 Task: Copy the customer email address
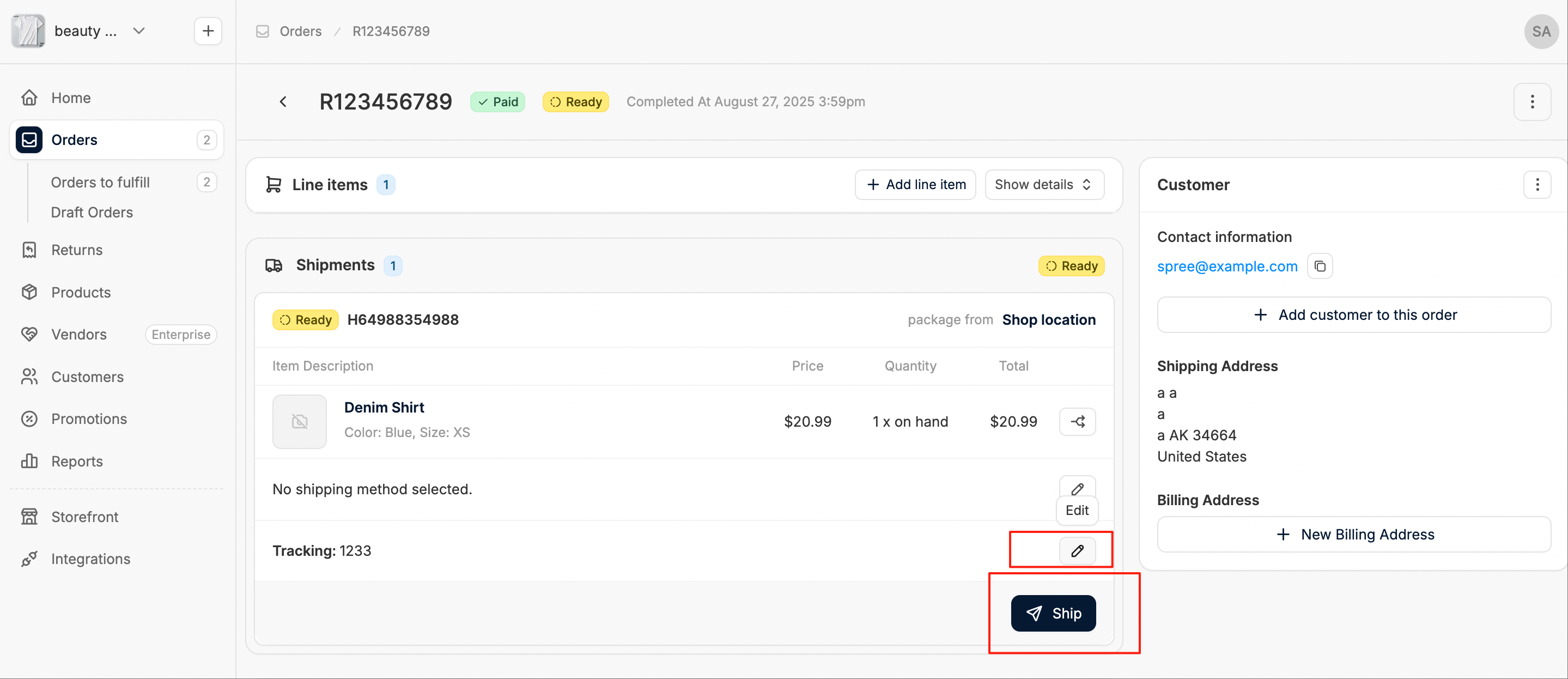[x=1320, y=266]
